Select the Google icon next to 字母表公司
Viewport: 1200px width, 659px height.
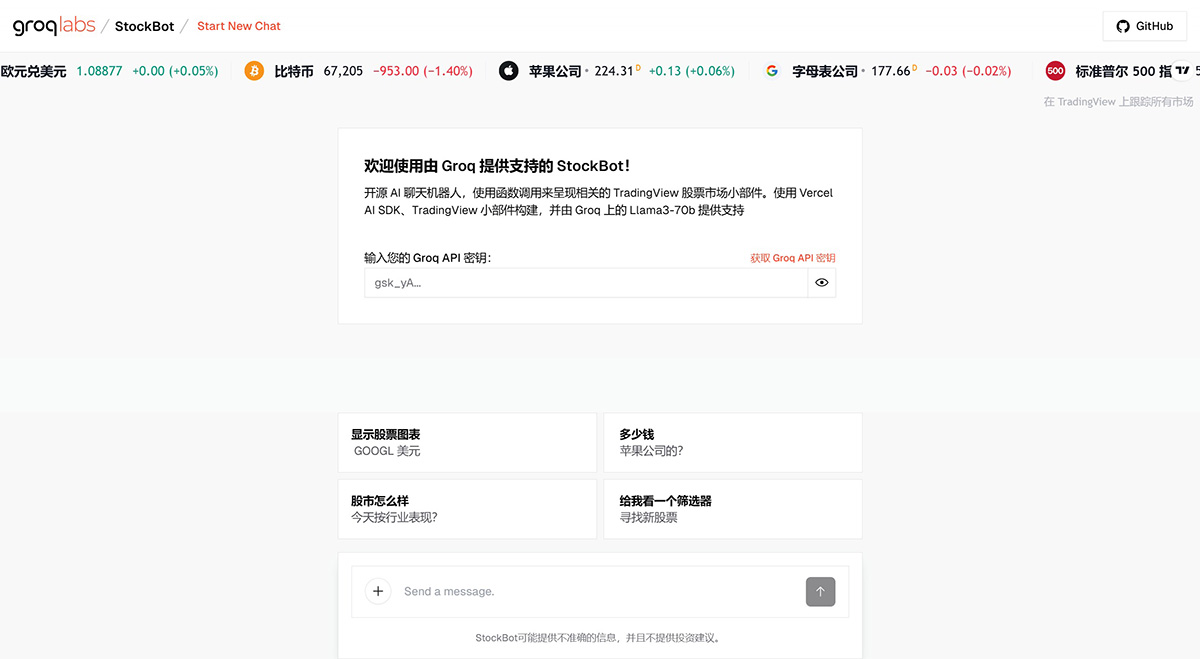pos(771,71)
